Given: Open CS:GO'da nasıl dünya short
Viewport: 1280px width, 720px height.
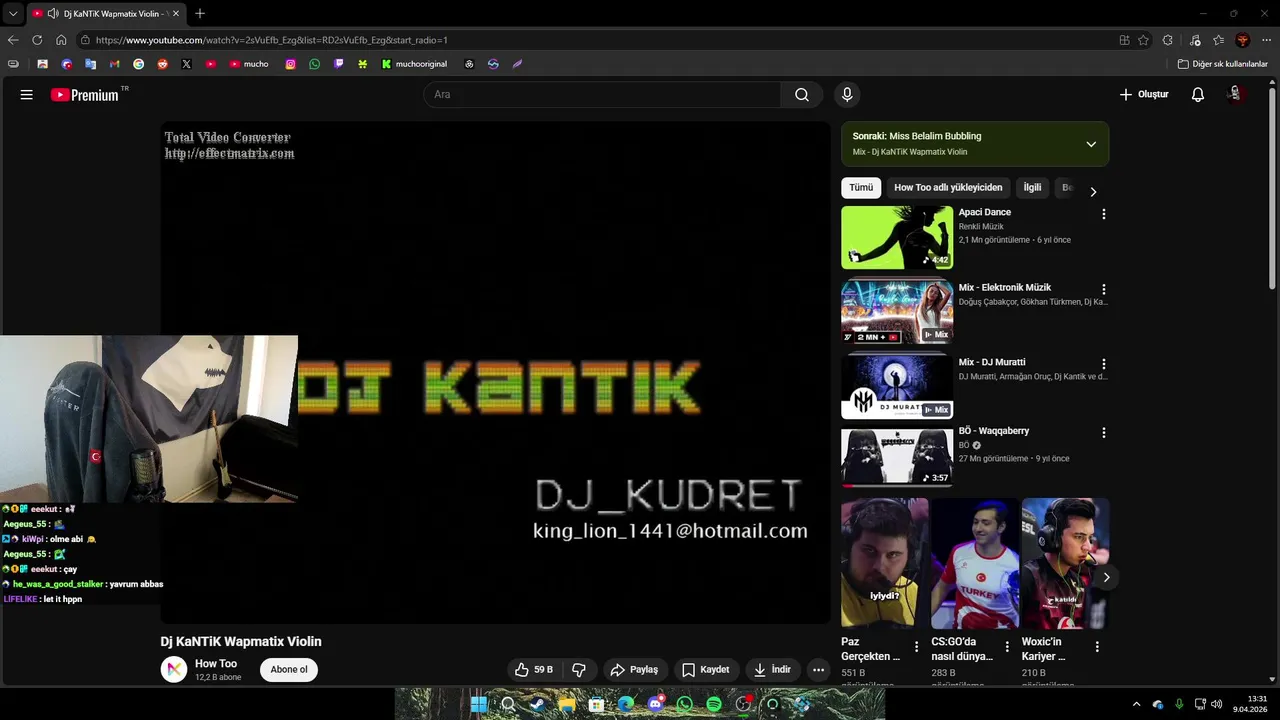Looking at the screenshot, I should pyautogui.click(x=975, y=564).
